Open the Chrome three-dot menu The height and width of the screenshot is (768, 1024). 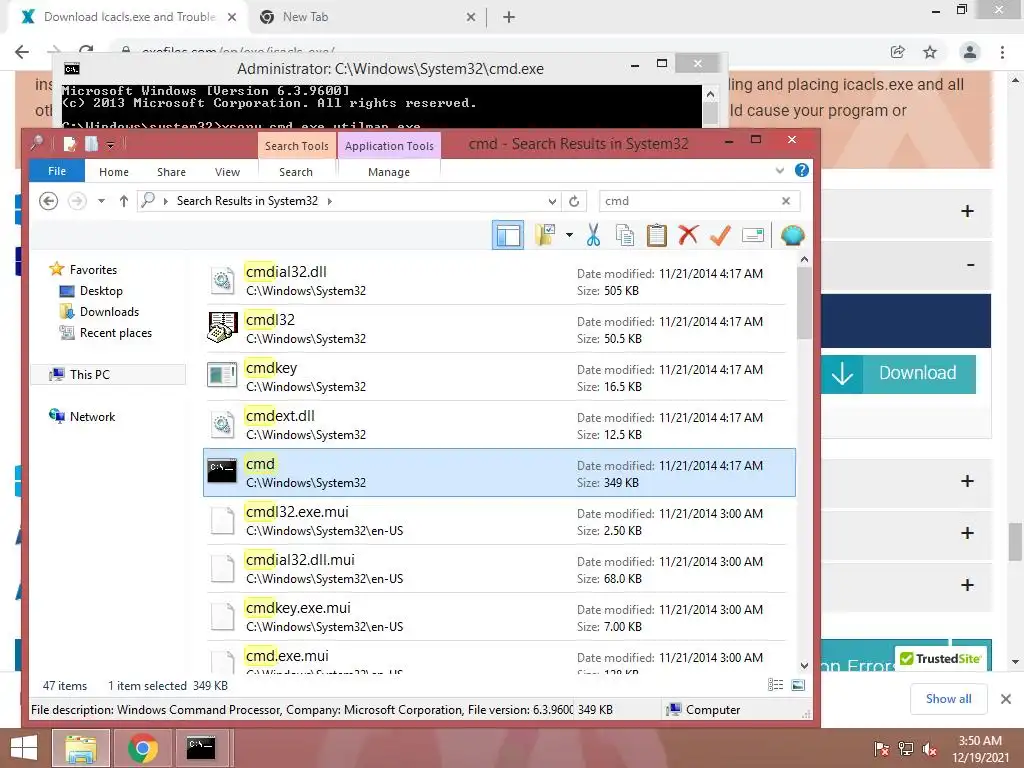point(1002,52)
